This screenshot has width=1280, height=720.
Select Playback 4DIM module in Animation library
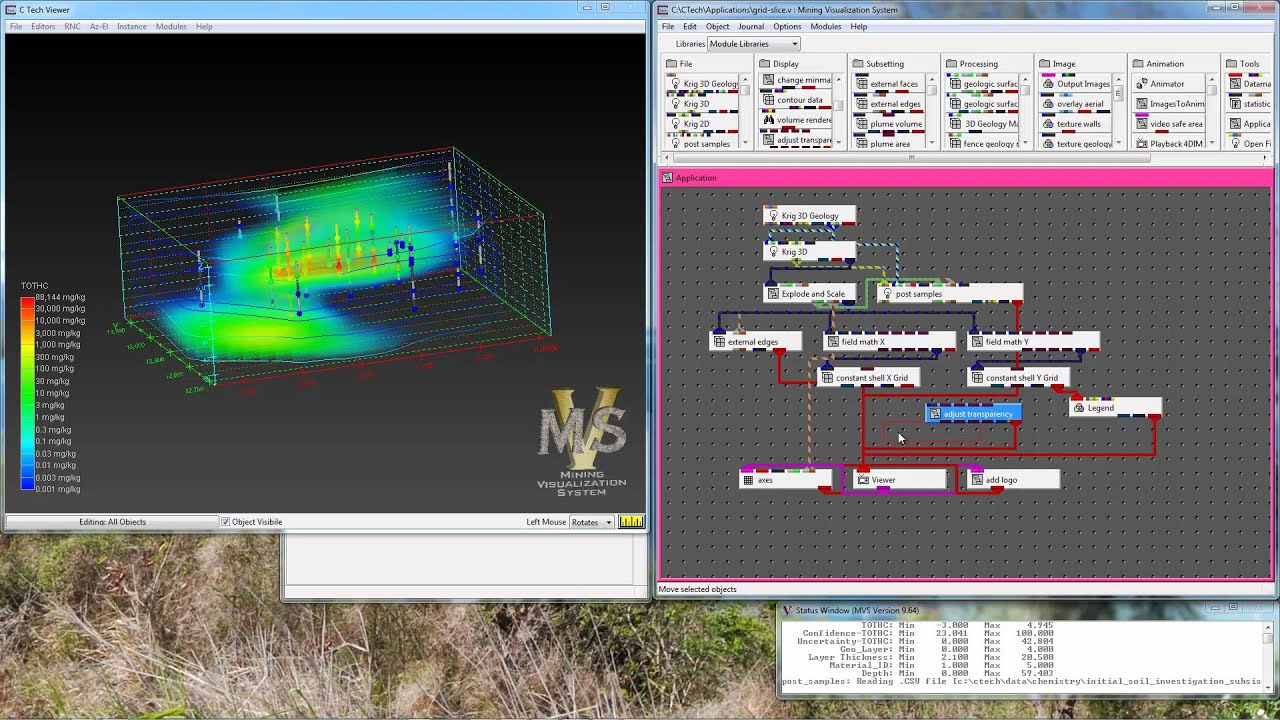tap(1169, 144)
